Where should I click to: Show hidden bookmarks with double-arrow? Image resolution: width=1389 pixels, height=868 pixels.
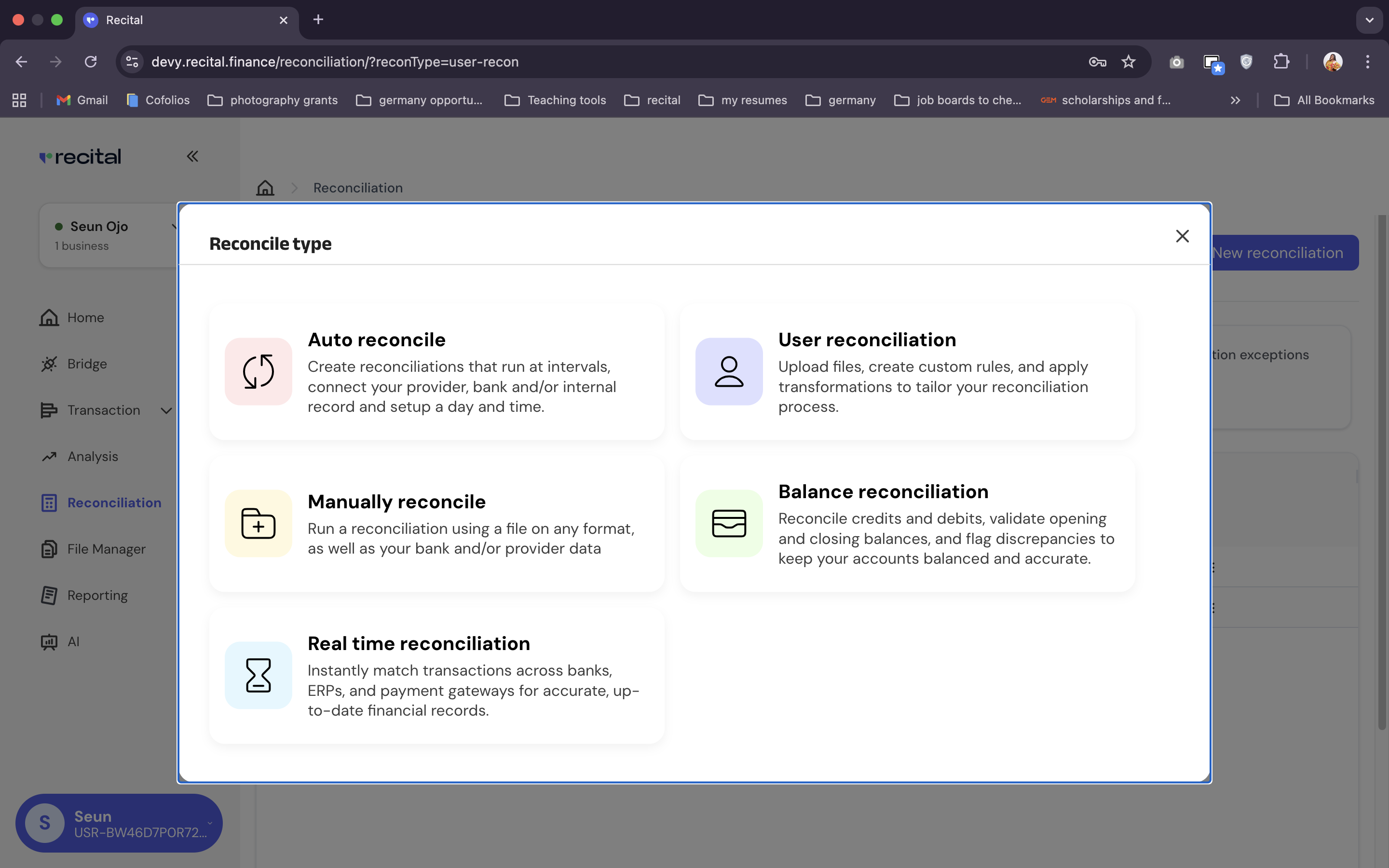[x=1235, y=100]
